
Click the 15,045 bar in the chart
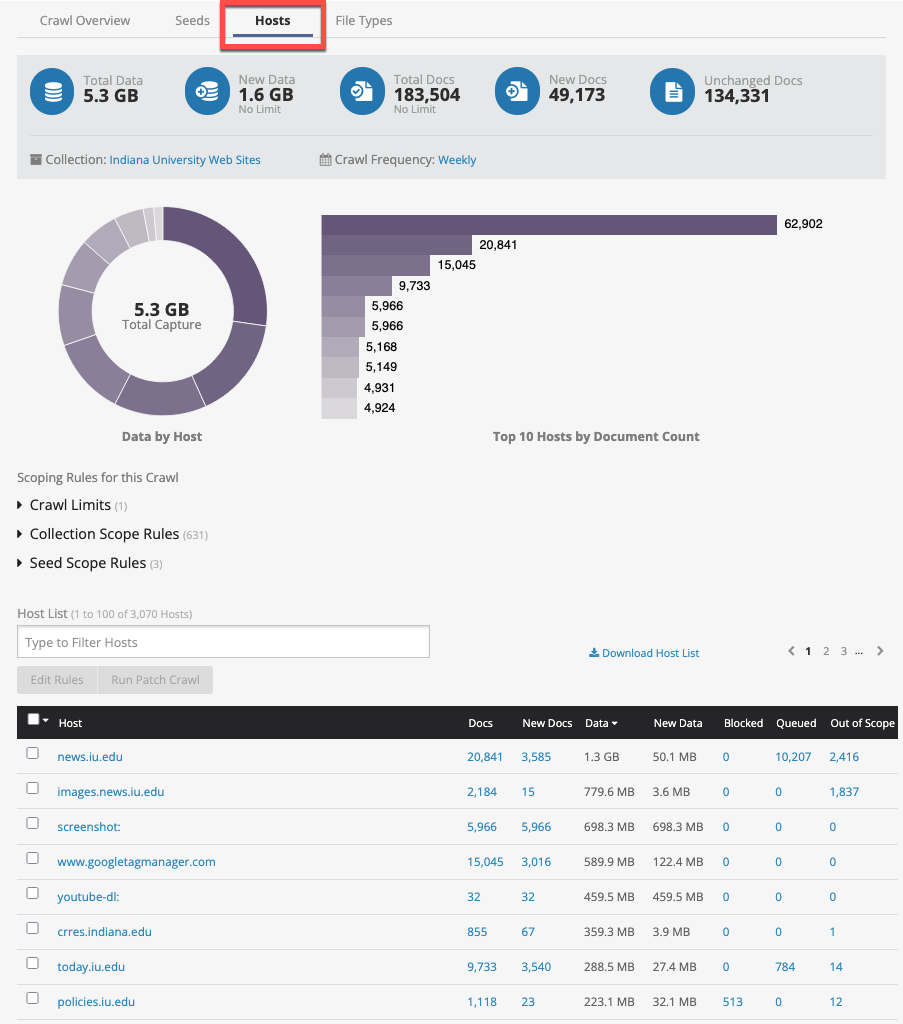pyautogui.click(x=375, y=265)
